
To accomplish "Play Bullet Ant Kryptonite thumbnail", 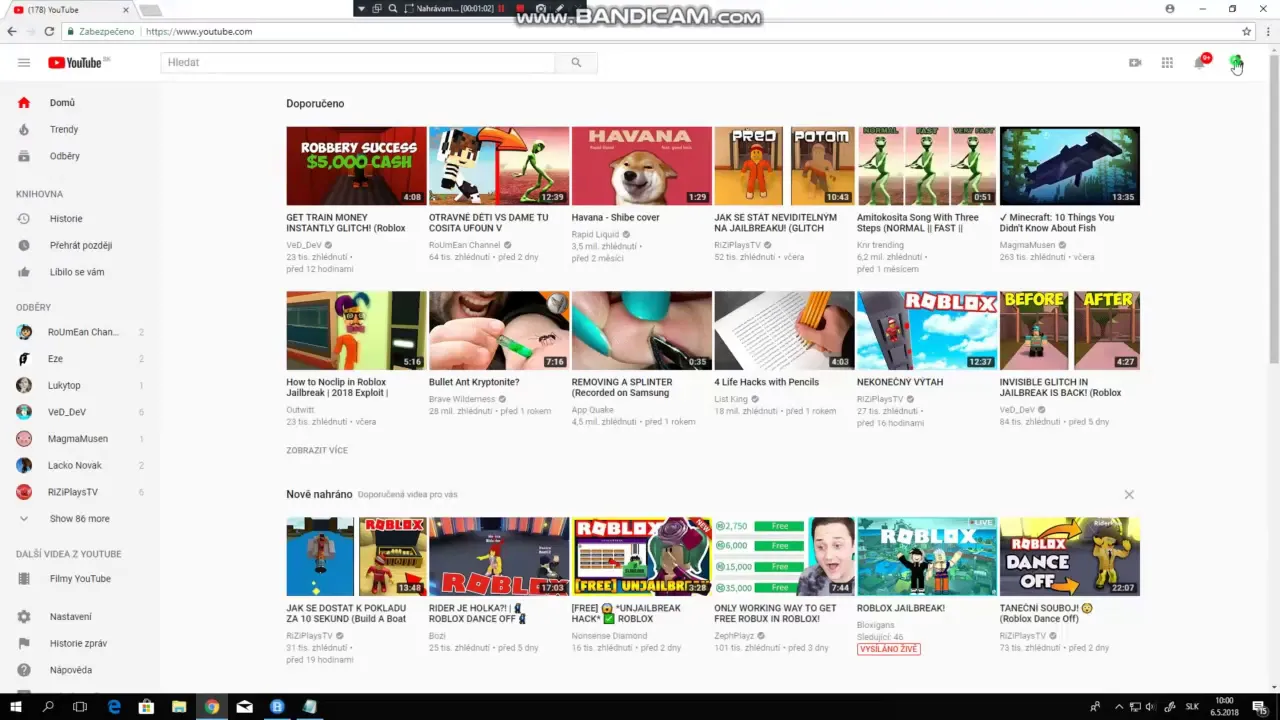I will (499, 331).
